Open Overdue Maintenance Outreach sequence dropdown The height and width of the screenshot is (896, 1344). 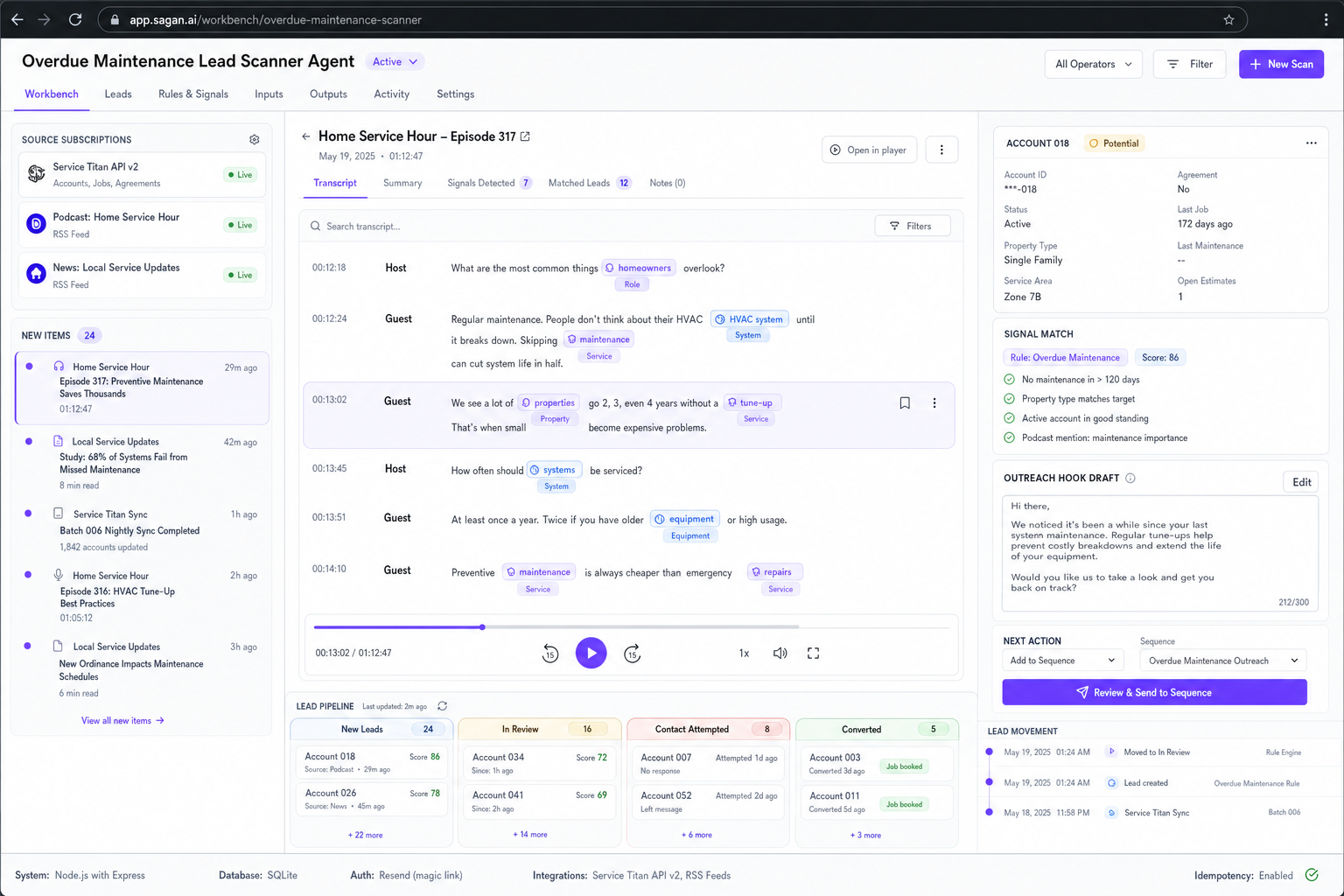coord(1223,661)
